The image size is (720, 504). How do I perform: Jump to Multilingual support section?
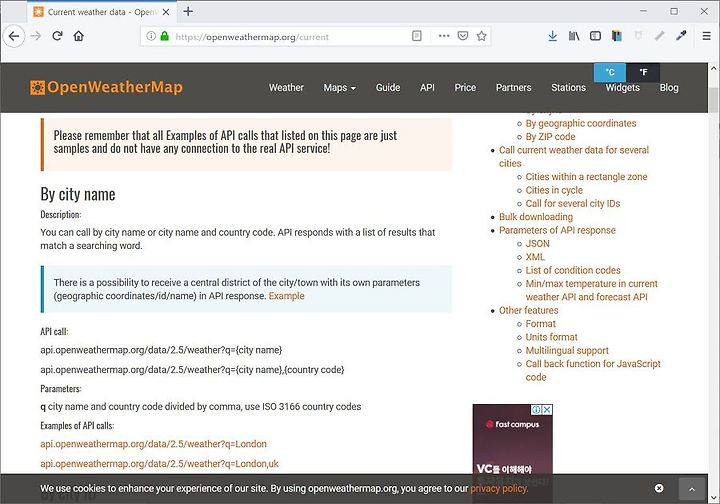[567, 350]
